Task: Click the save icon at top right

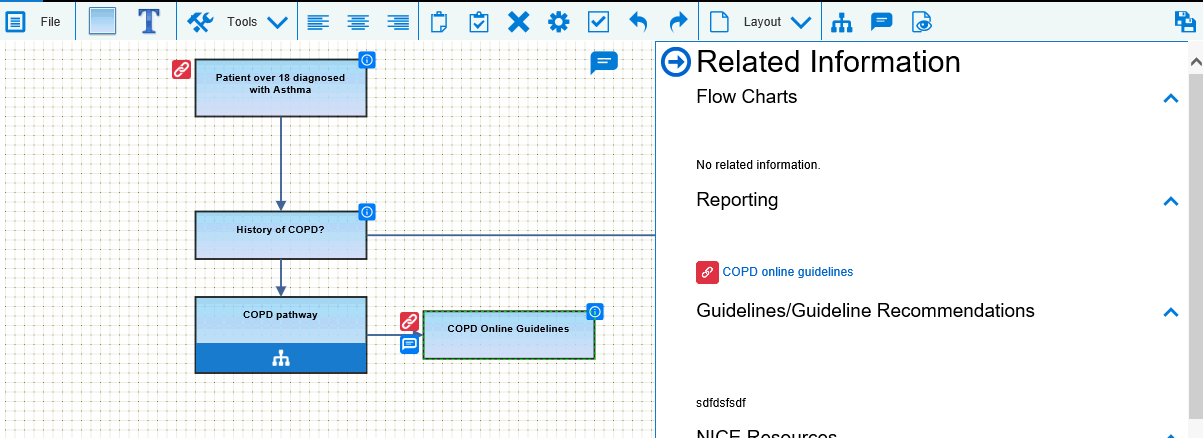Action: pyautogui.click(x=1184, y=22)
